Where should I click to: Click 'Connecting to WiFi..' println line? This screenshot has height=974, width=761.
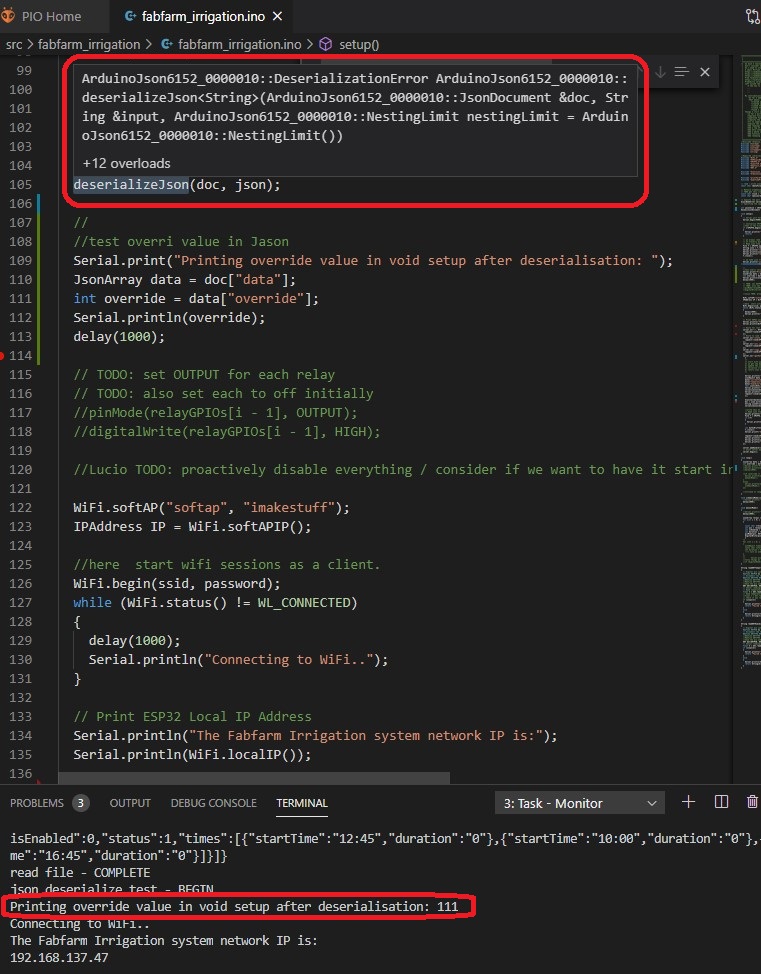coord(239,660)
